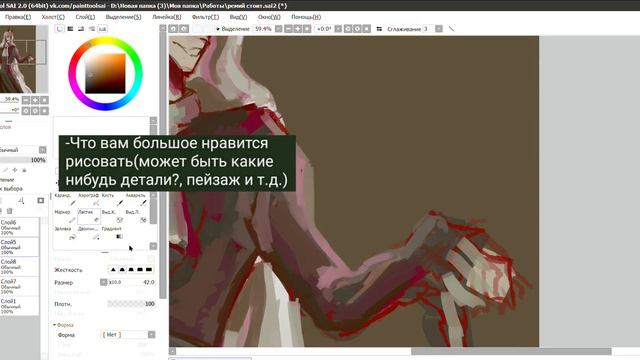Choose the third hardness tip shape
This screenshot has height=360, width=640.
(x=131, y=270)
